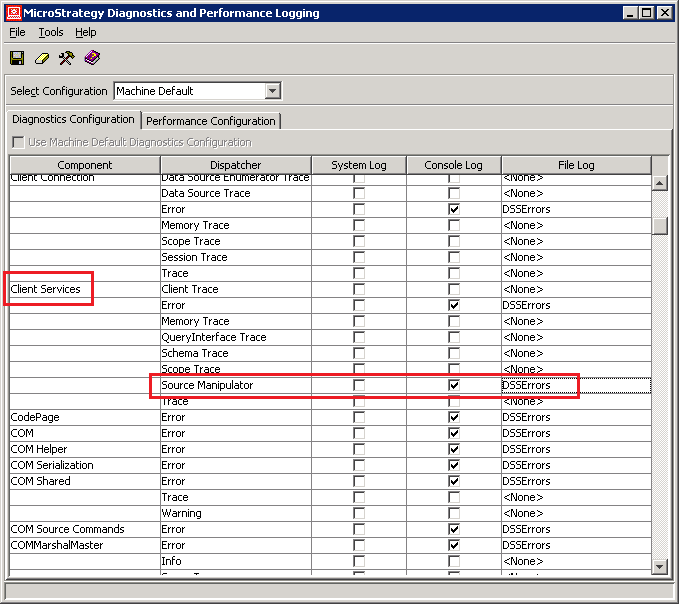Click the Save floppy disk icon
Image resolution: width=679 pixels, height=604 pixels.
[17, 58]
